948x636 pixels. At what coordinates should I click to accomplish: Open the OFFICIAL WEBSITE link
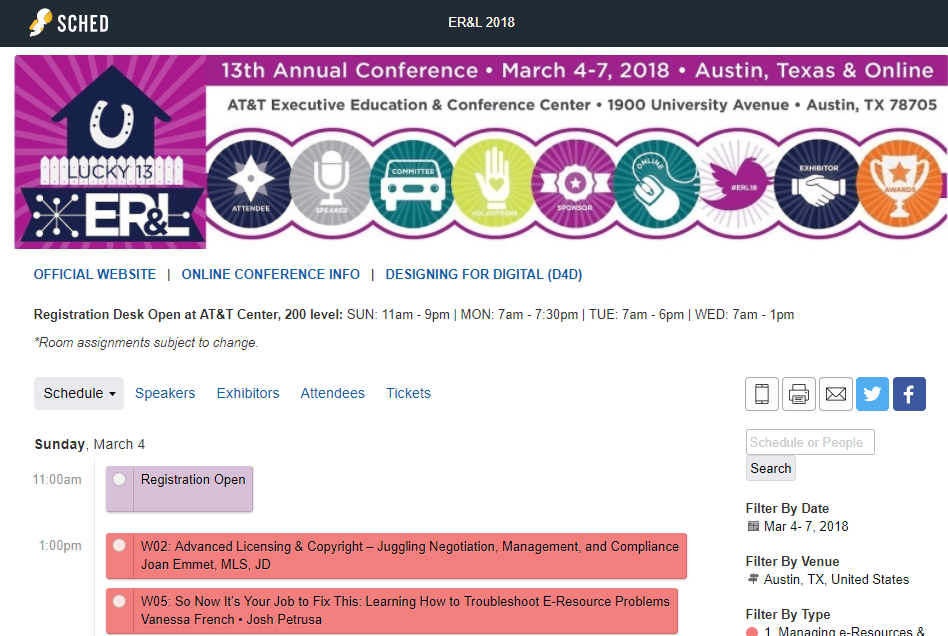95,274
